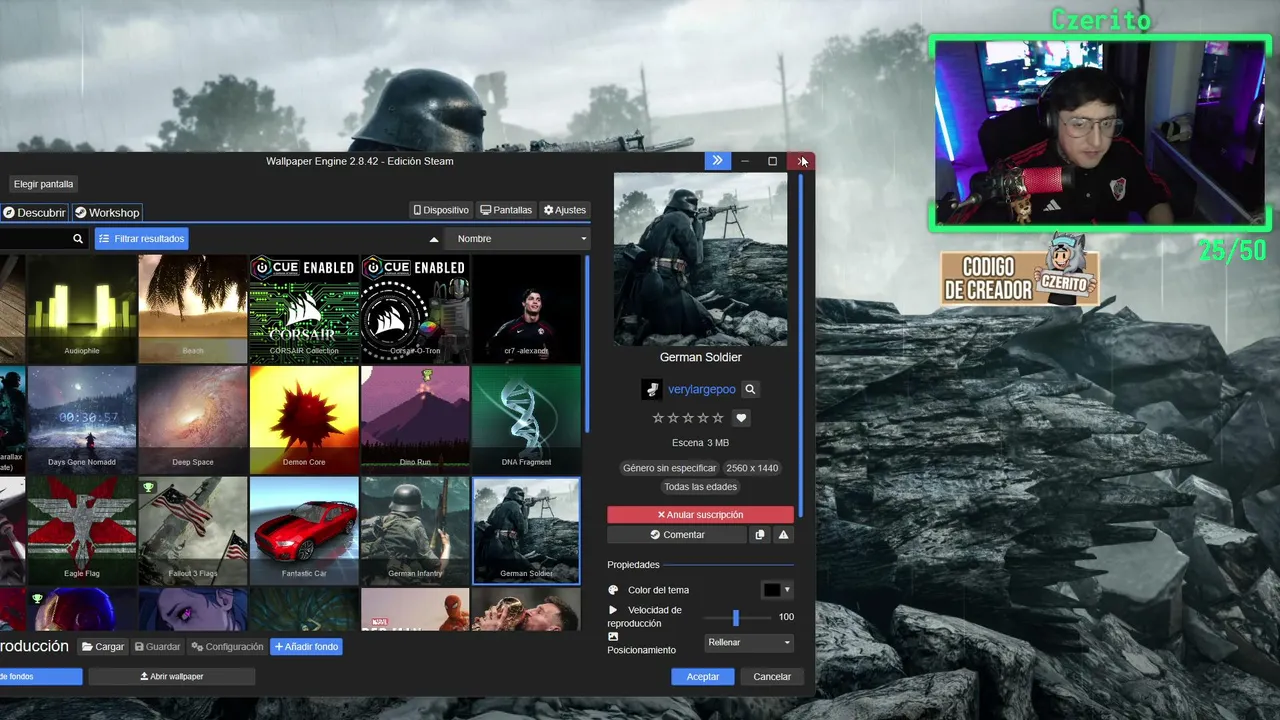Open the Dispositivo section

pos(441,210)
